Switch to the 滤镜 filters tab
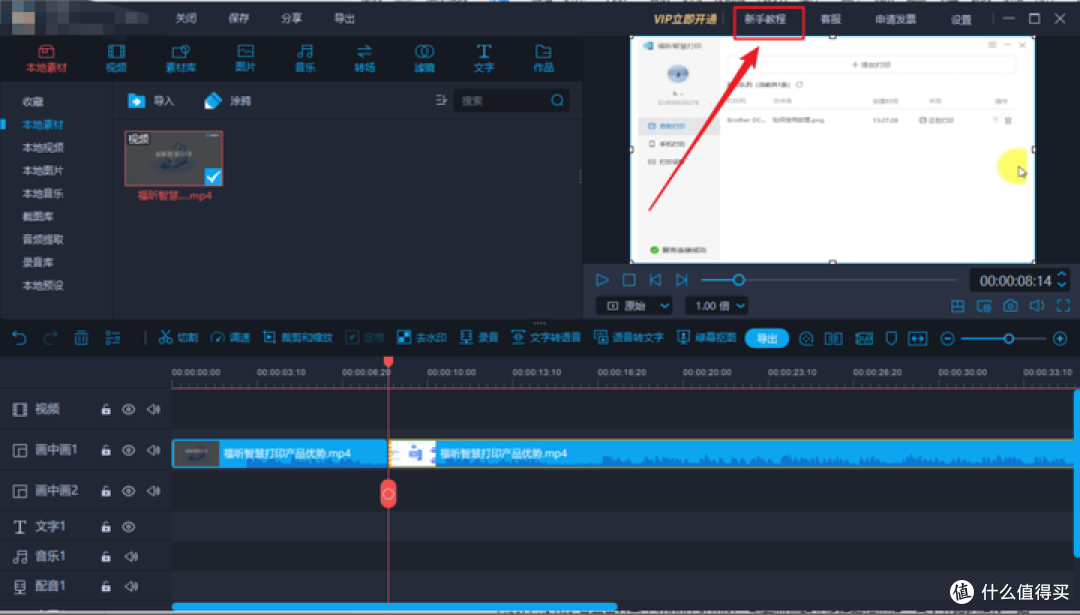Screen dimensions: 1080x615 [x=424, y=59]
